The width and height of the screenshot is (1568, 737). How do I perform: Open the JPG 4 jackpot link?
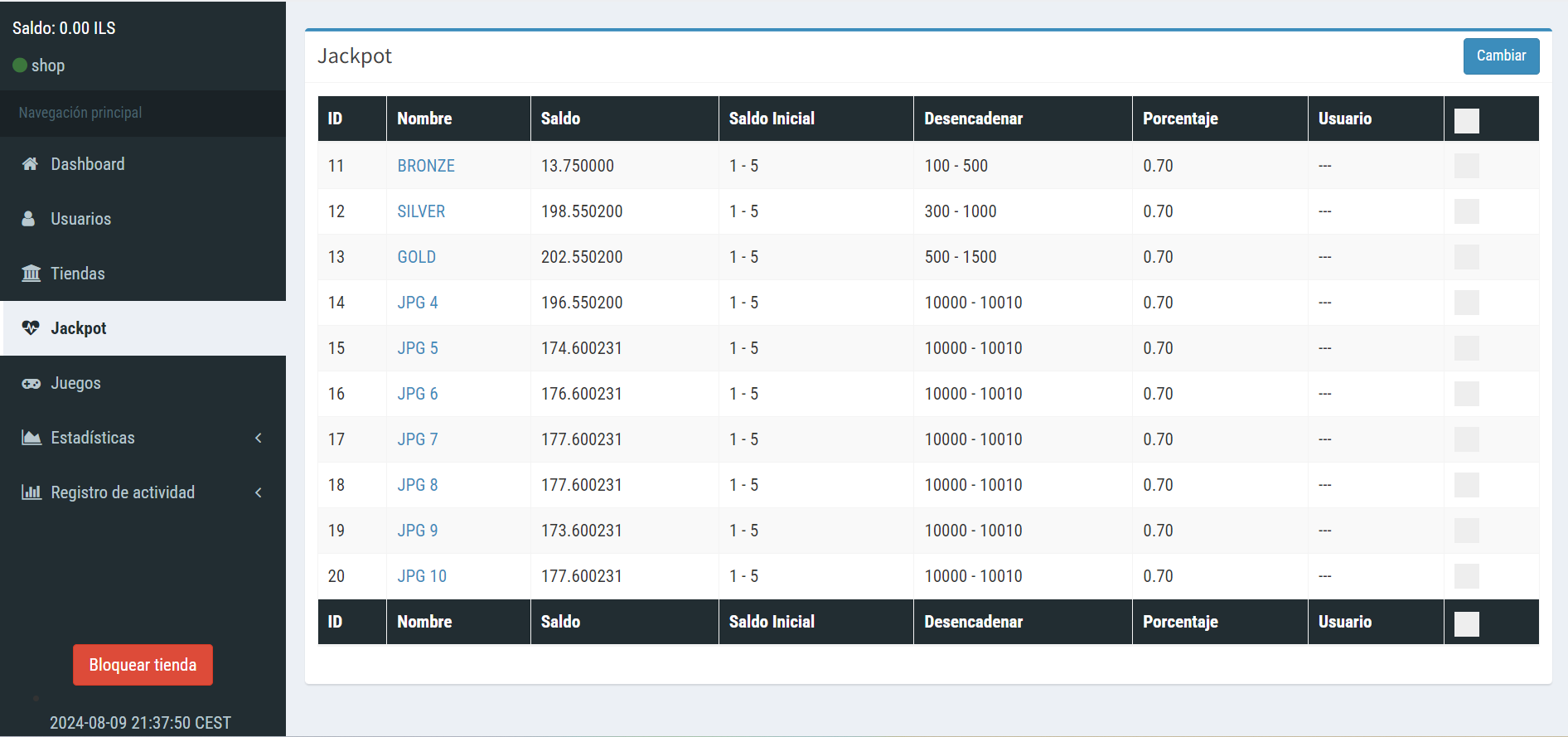tap(418, 303)
